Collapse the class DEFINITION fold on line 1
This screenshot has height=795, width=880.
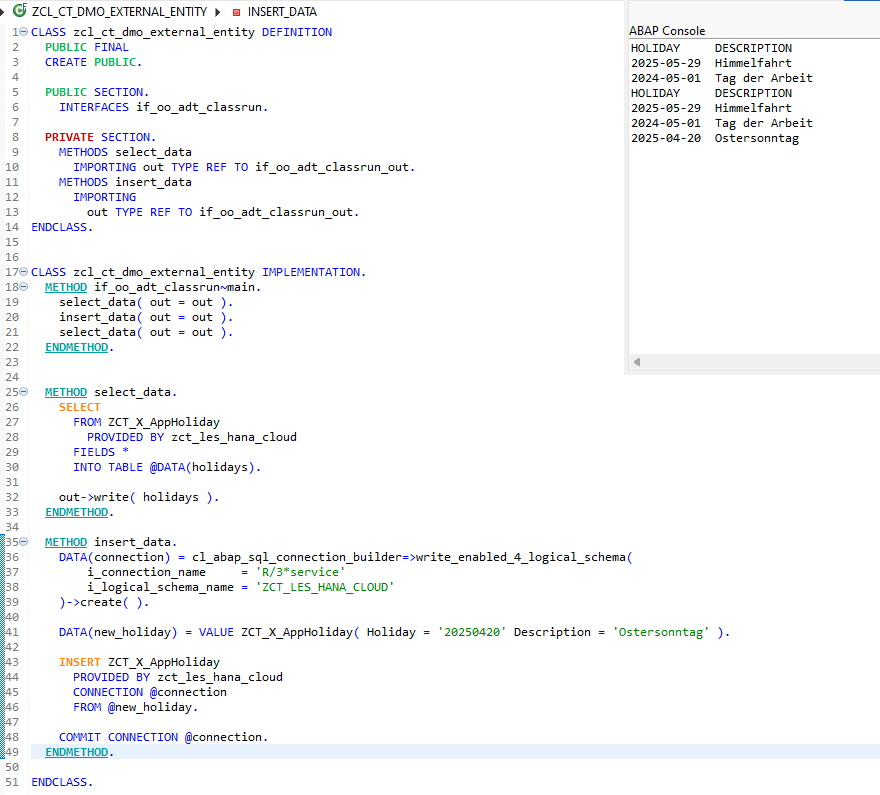pos(24,32)
